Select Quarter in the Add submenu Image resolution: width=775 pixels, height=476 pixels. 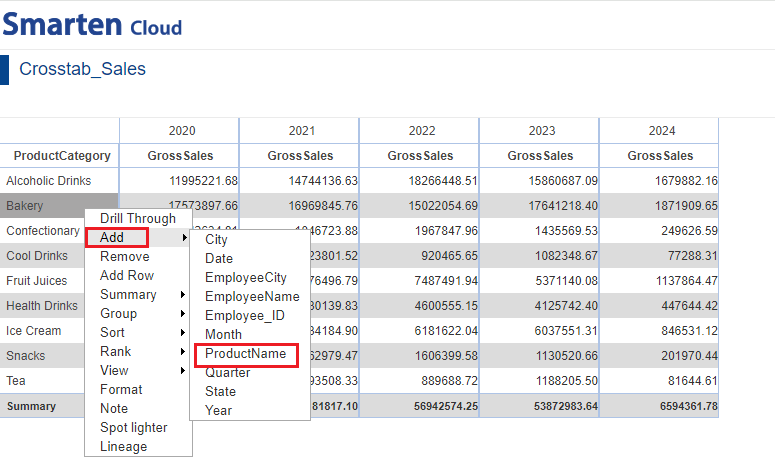click(227, 373)
